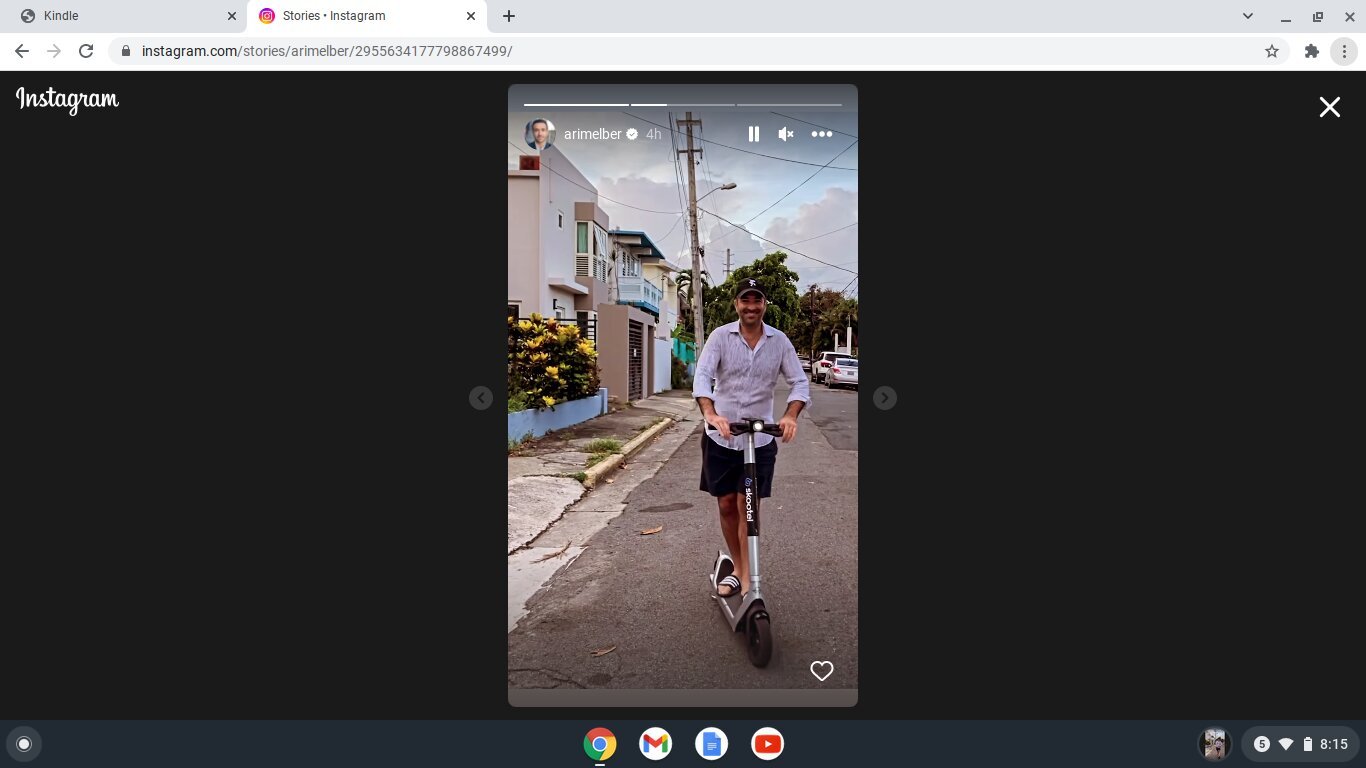This screenshot has height=768, width=1366.
Task: Pause the Instagram story
Action: tap(754, 134)
